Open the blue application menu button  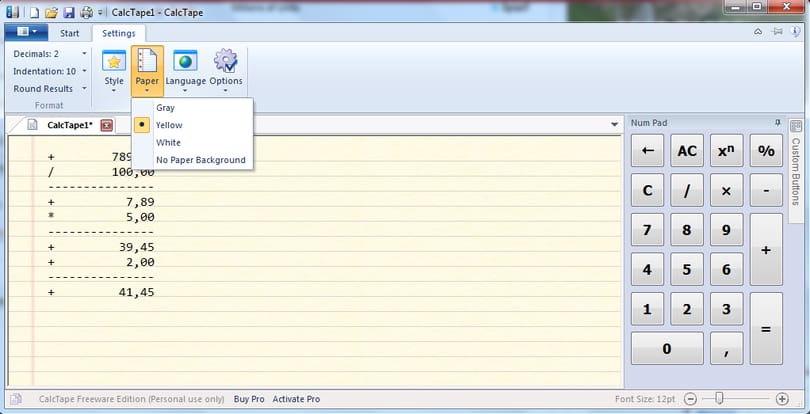point(26,32)
